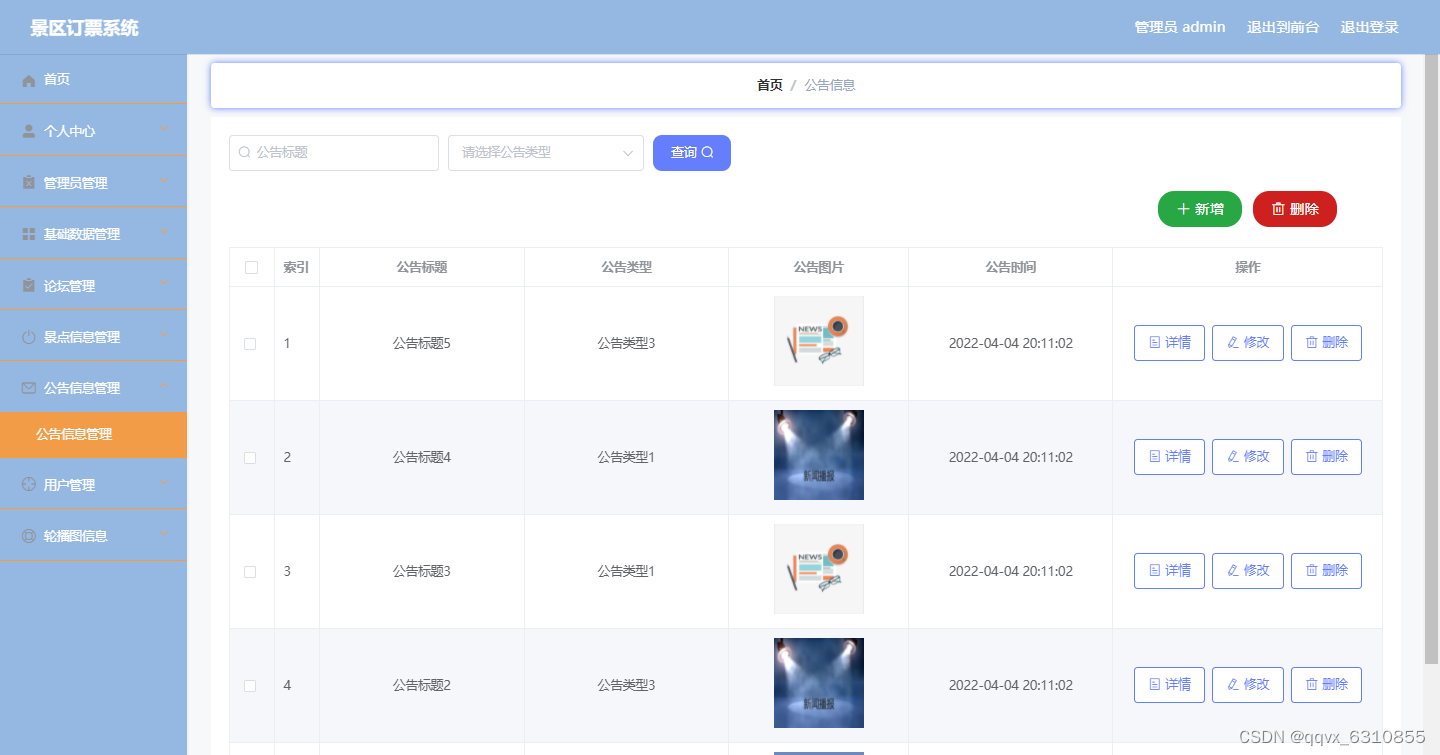Click the trash icon on red 删除 button
1440x755 pixels.
pos(1278,209)
